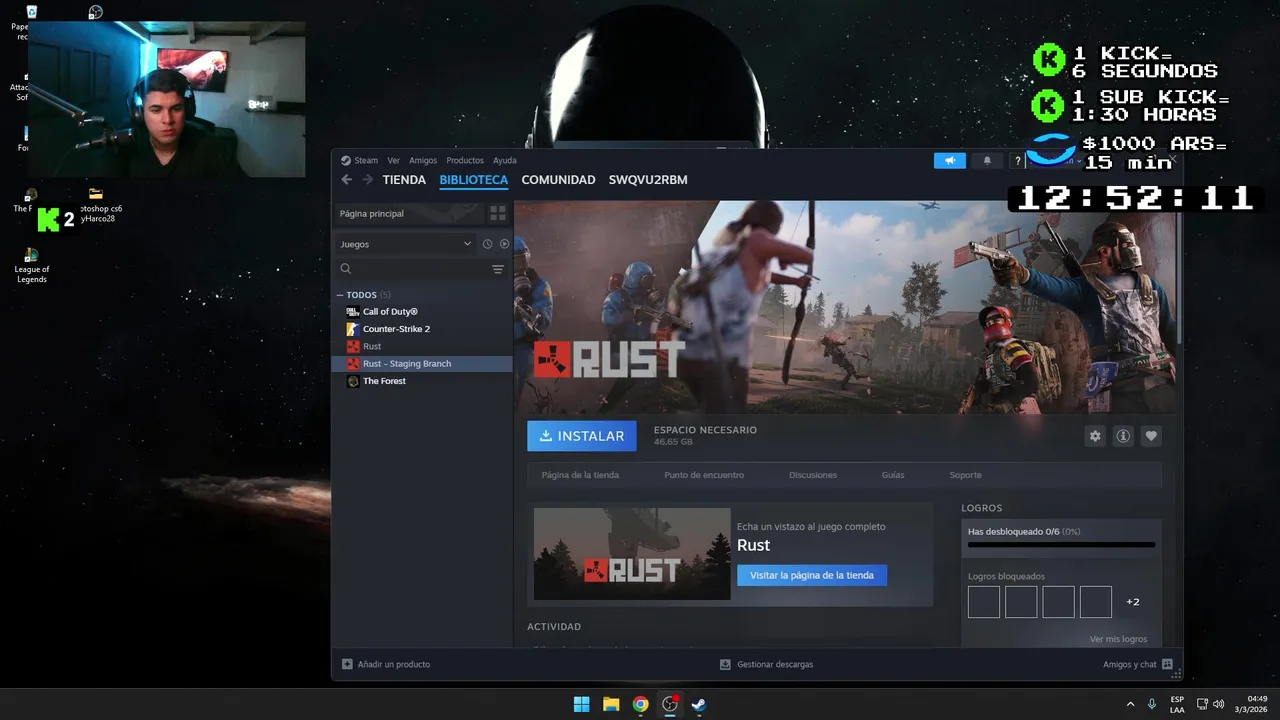Switch to the BIBLIOTECA tab
The height and width of the screenshot is (720, 1280).
tap(474, 180)
